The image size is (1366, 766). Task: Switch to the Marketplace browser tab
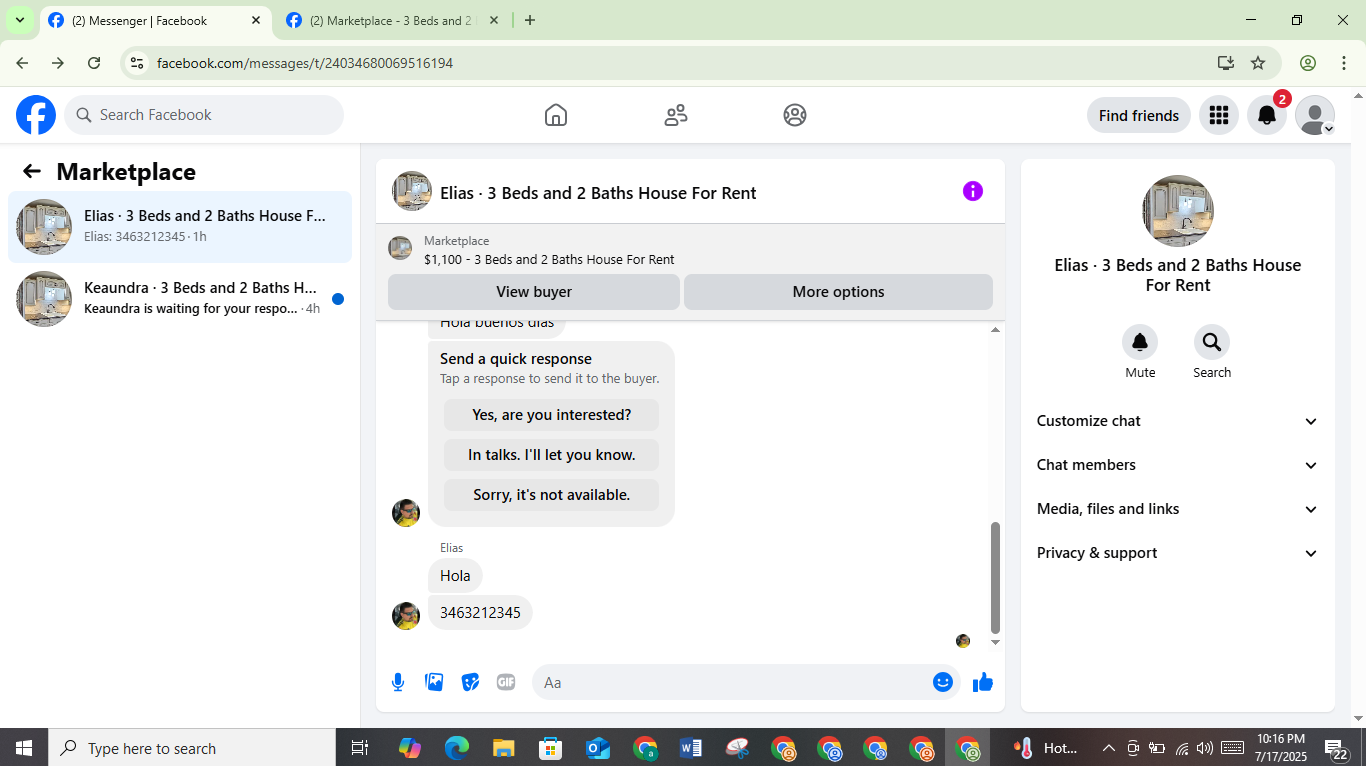394,20
